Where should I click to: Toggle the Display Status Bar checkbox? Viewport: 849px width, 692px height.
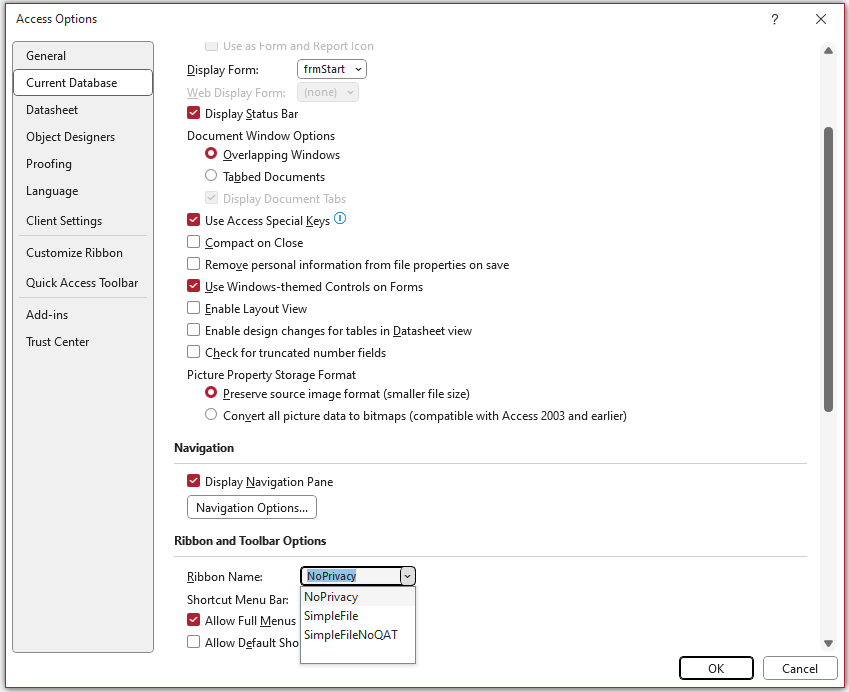click(x=193, y=113)
